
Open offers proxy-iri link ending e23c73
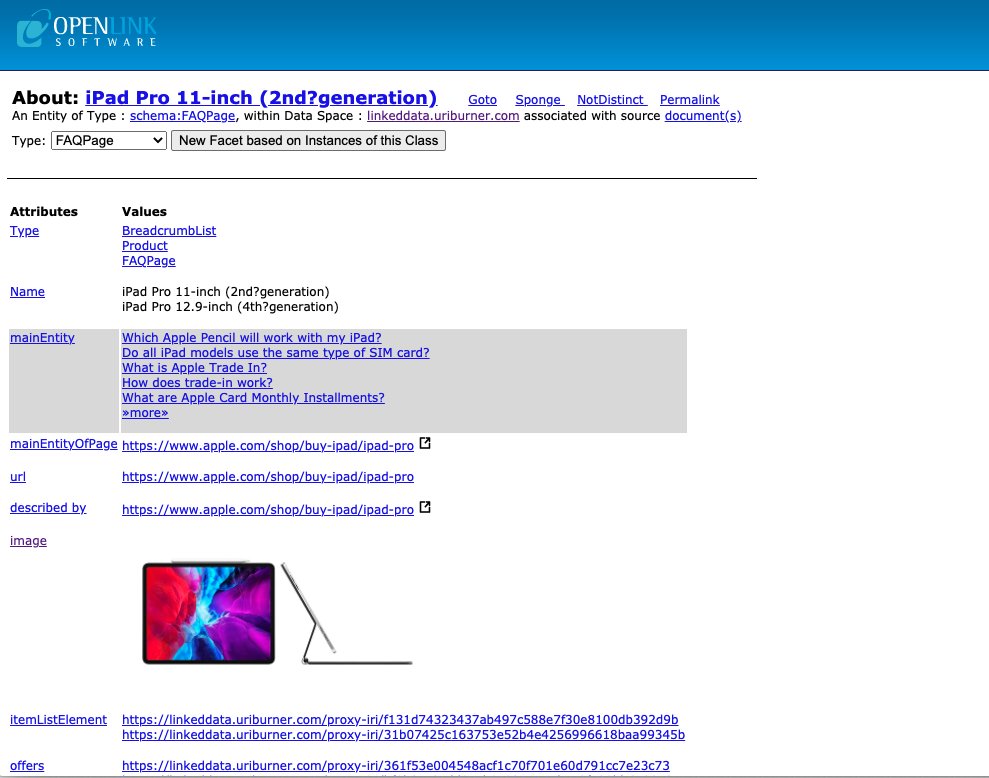pyautogui.click(x=395, y=765)
